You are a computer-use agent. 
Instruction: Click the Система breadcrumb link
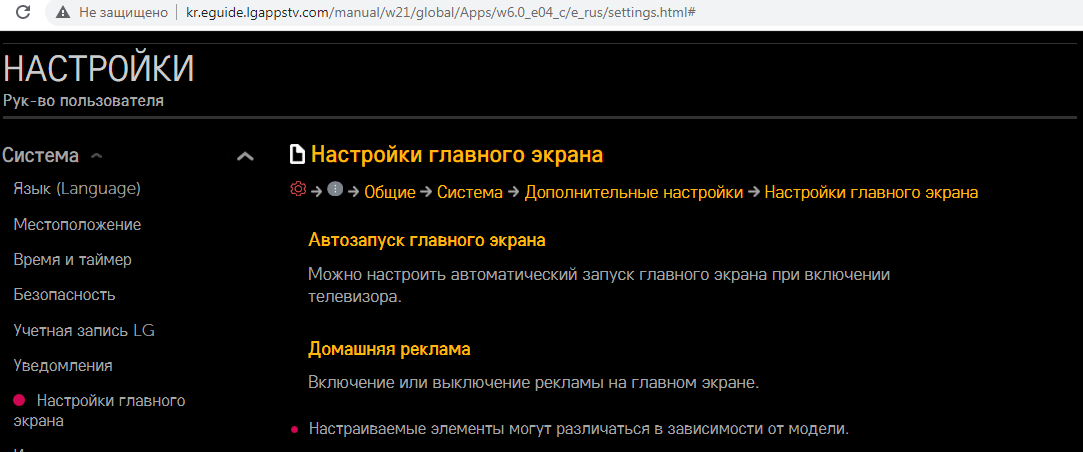click(x=470, y=193)
